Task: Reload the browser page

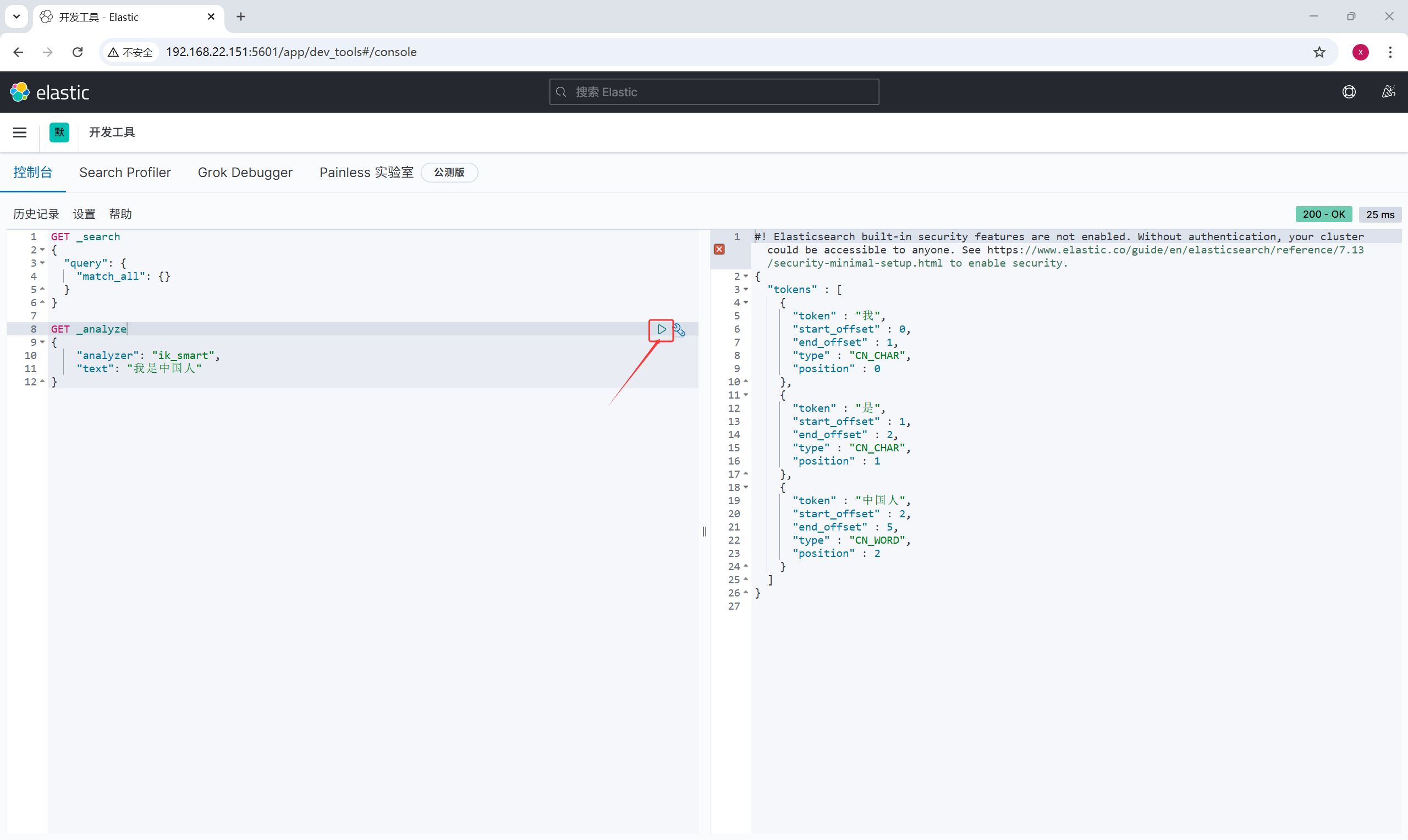Action: point(78,52)
